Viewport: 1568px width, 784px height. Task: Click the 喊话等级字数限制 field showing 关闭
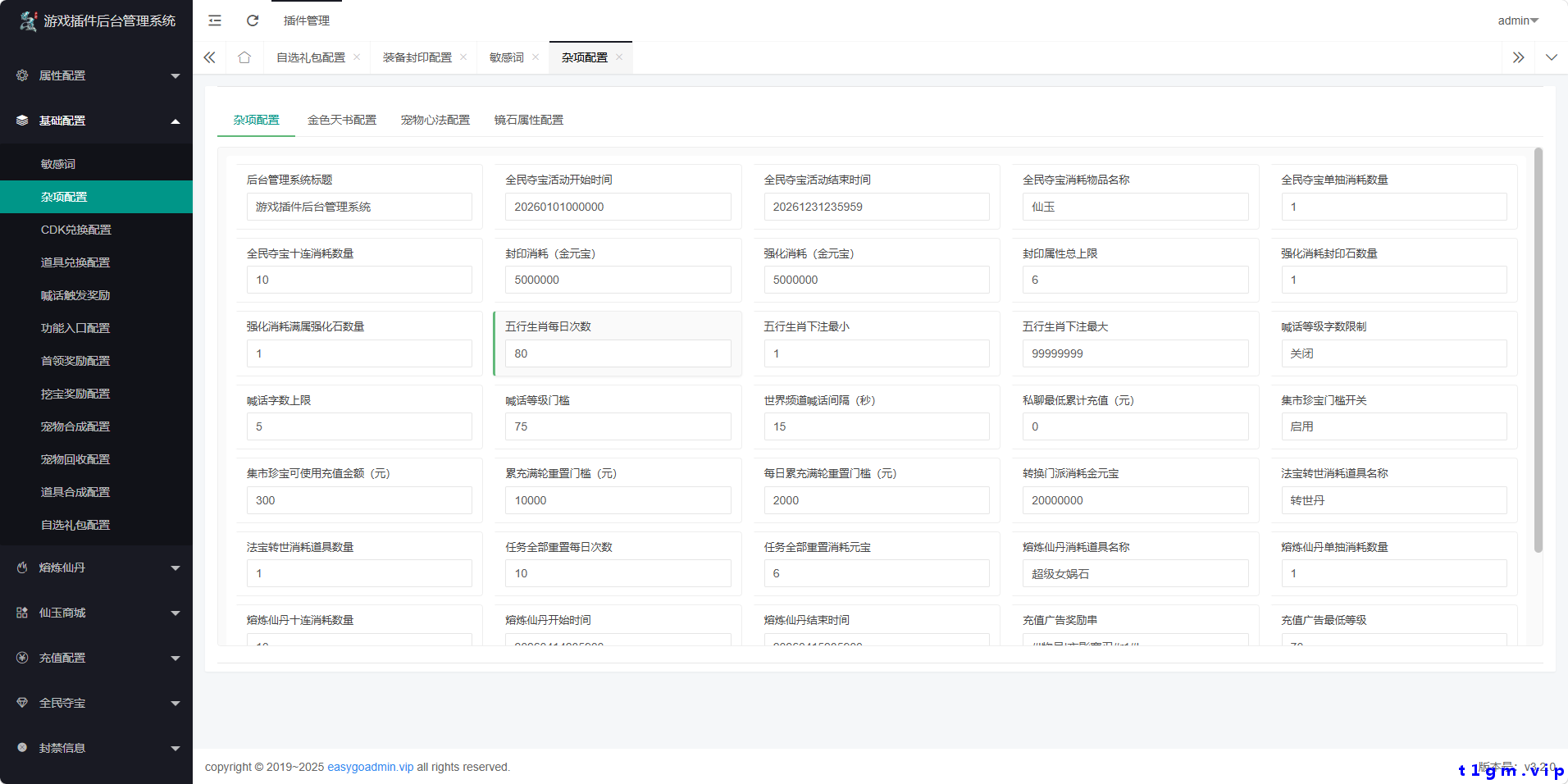(x=1393, y=353)
